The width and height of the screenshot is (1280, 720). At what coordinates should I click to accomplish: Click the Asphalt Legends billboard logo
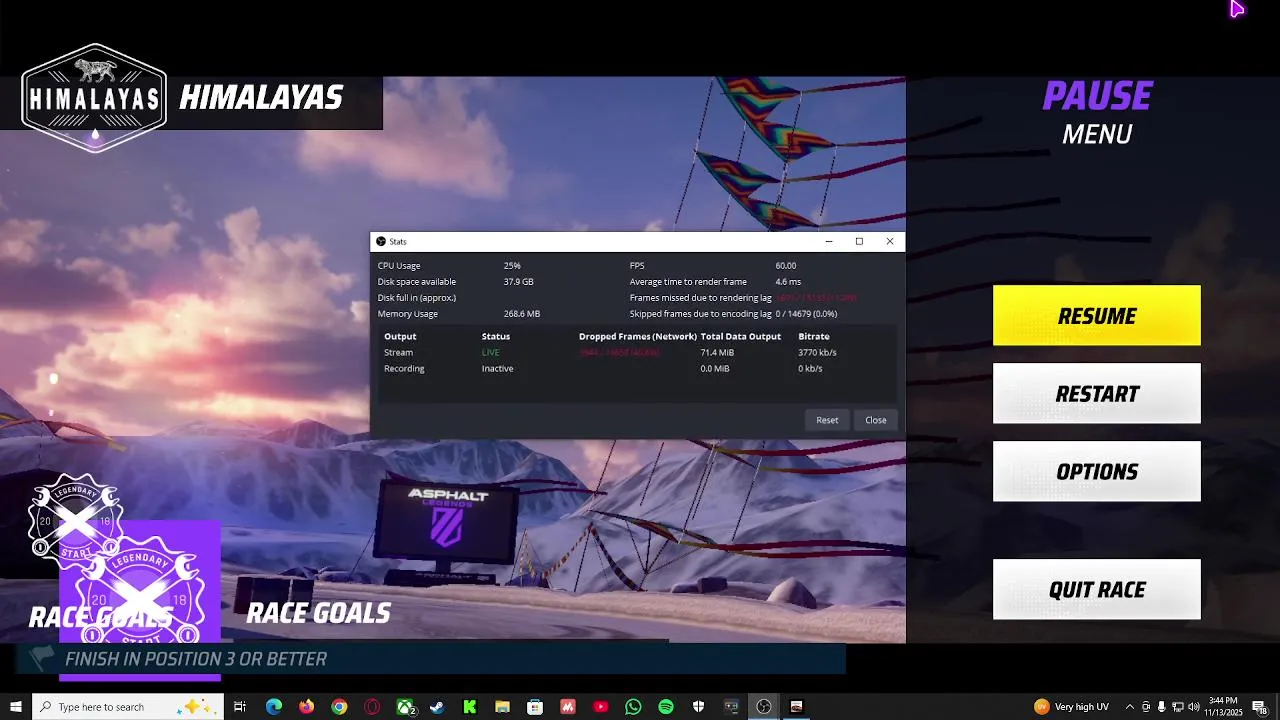(447, 517)
